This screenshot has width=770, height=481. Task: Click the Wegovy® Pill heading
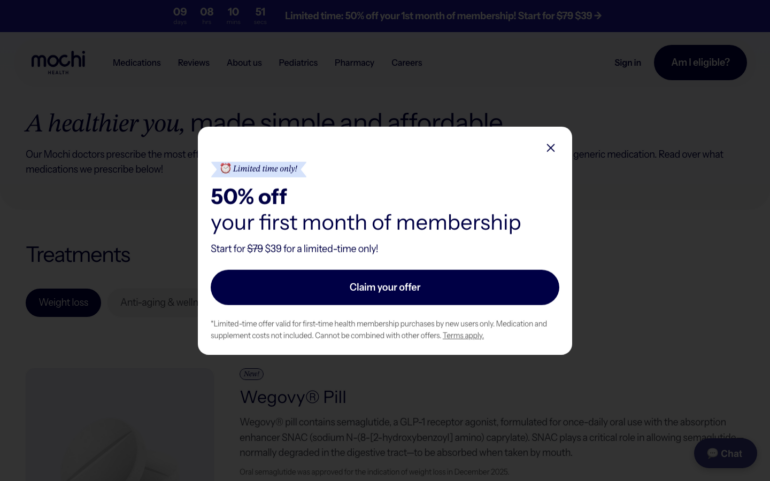[x=292, y=397]
